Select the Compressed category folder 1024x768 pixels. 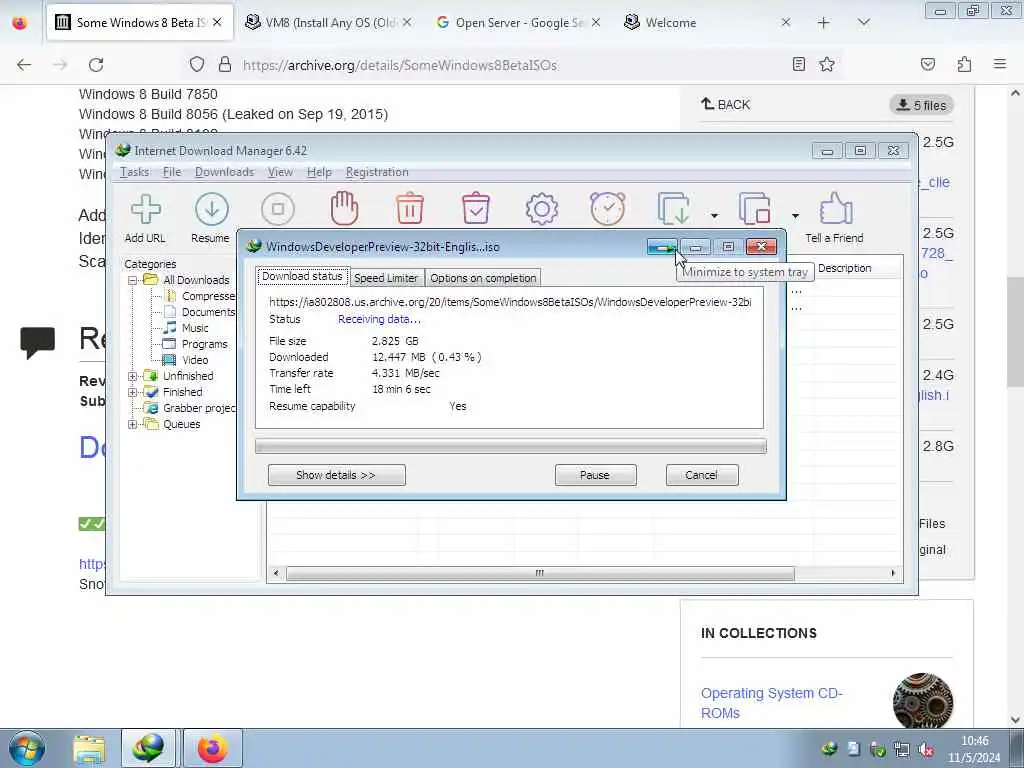pos(200,296)
